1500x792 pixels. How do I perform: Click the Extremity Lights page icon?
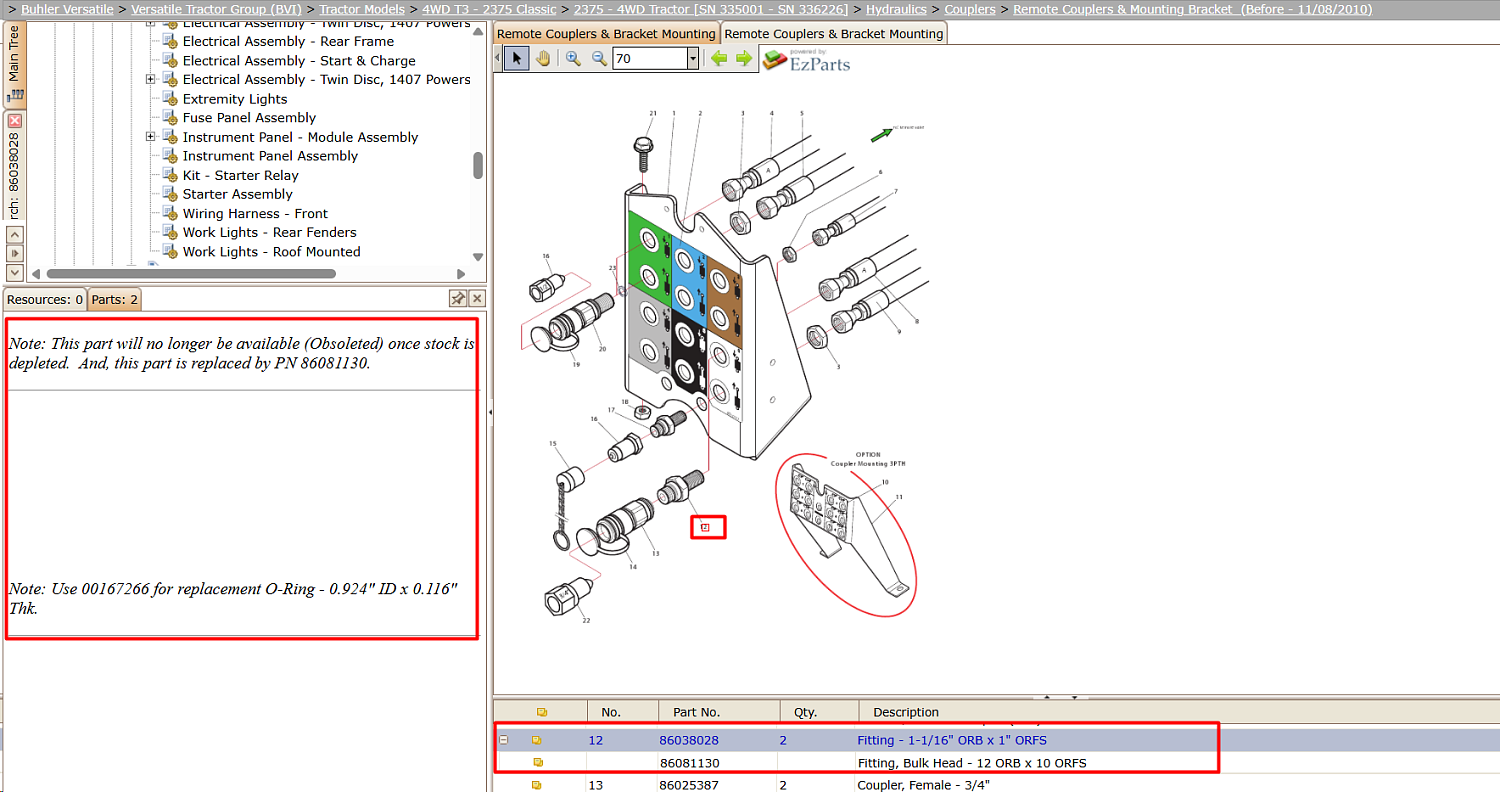(170, 99)
